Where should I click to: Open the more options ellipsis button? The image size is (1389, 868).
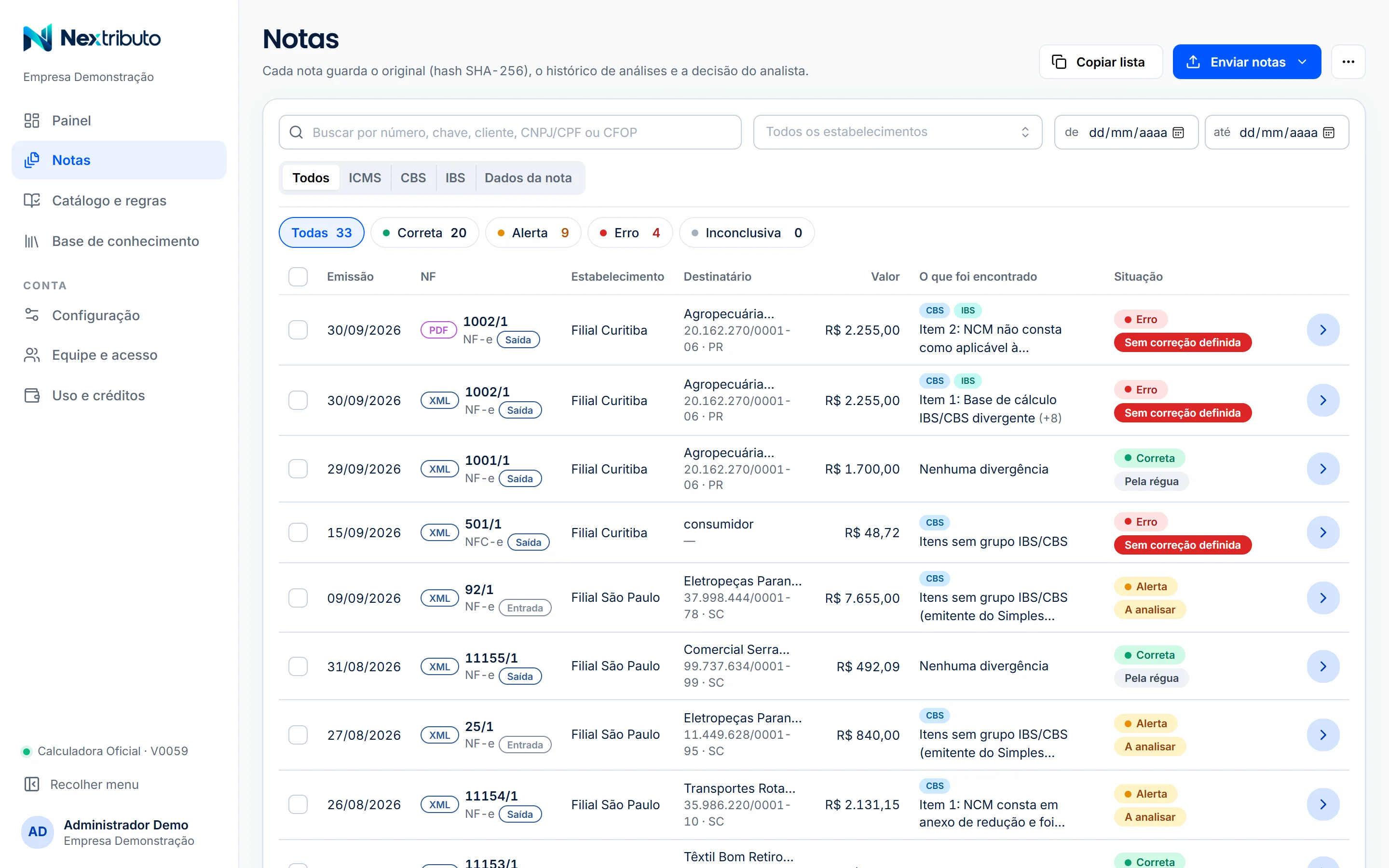coord(1348,62)
